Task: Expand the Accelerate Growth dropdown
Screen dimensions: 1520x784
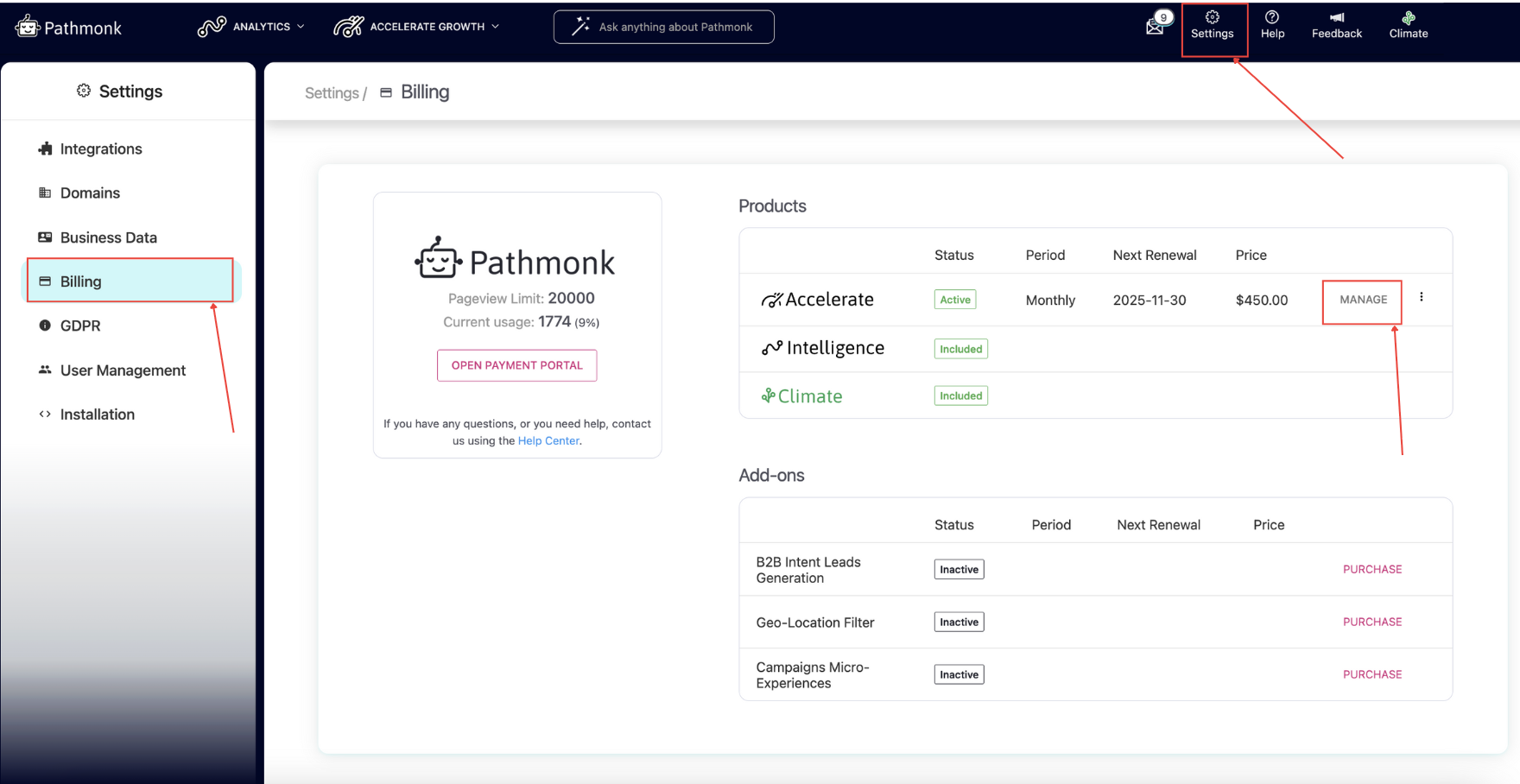Action: (x=417, y=27)
